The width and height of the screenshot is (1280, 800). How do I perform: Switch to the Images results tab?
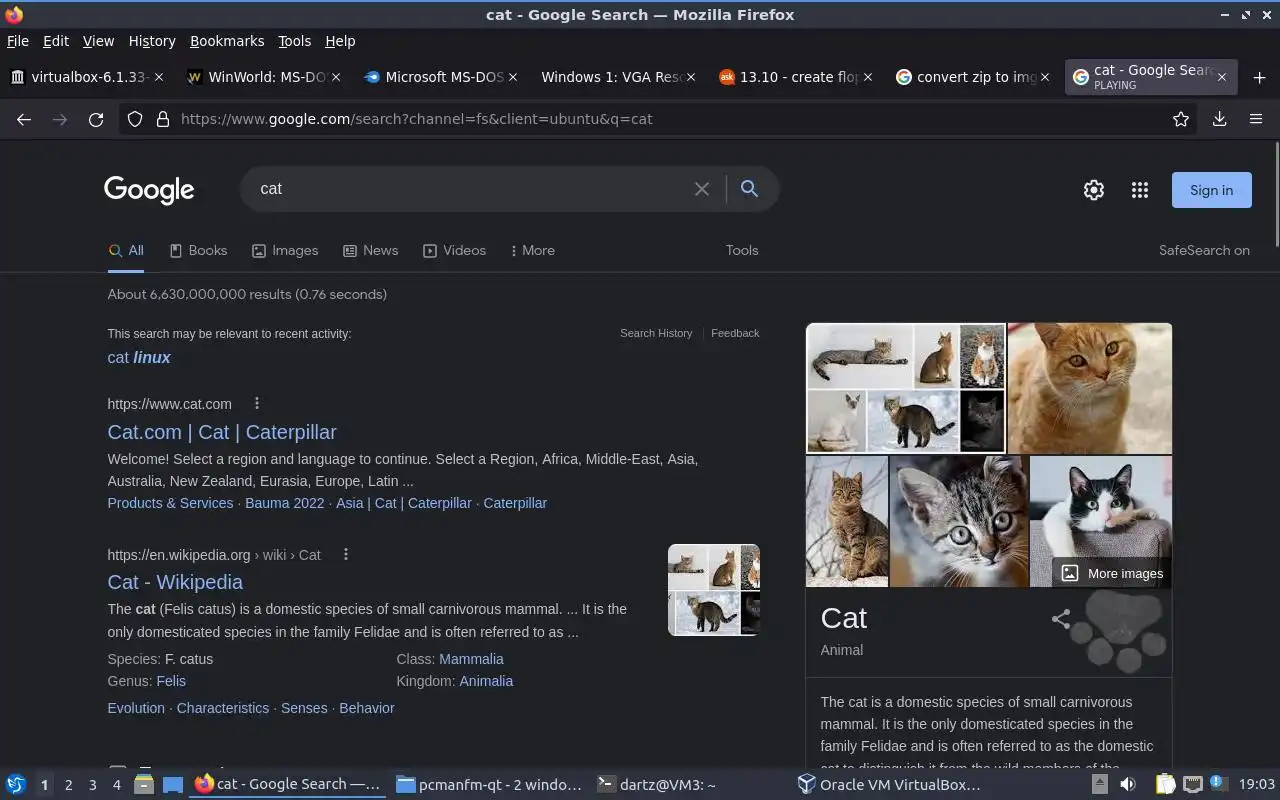pos(285,251)
